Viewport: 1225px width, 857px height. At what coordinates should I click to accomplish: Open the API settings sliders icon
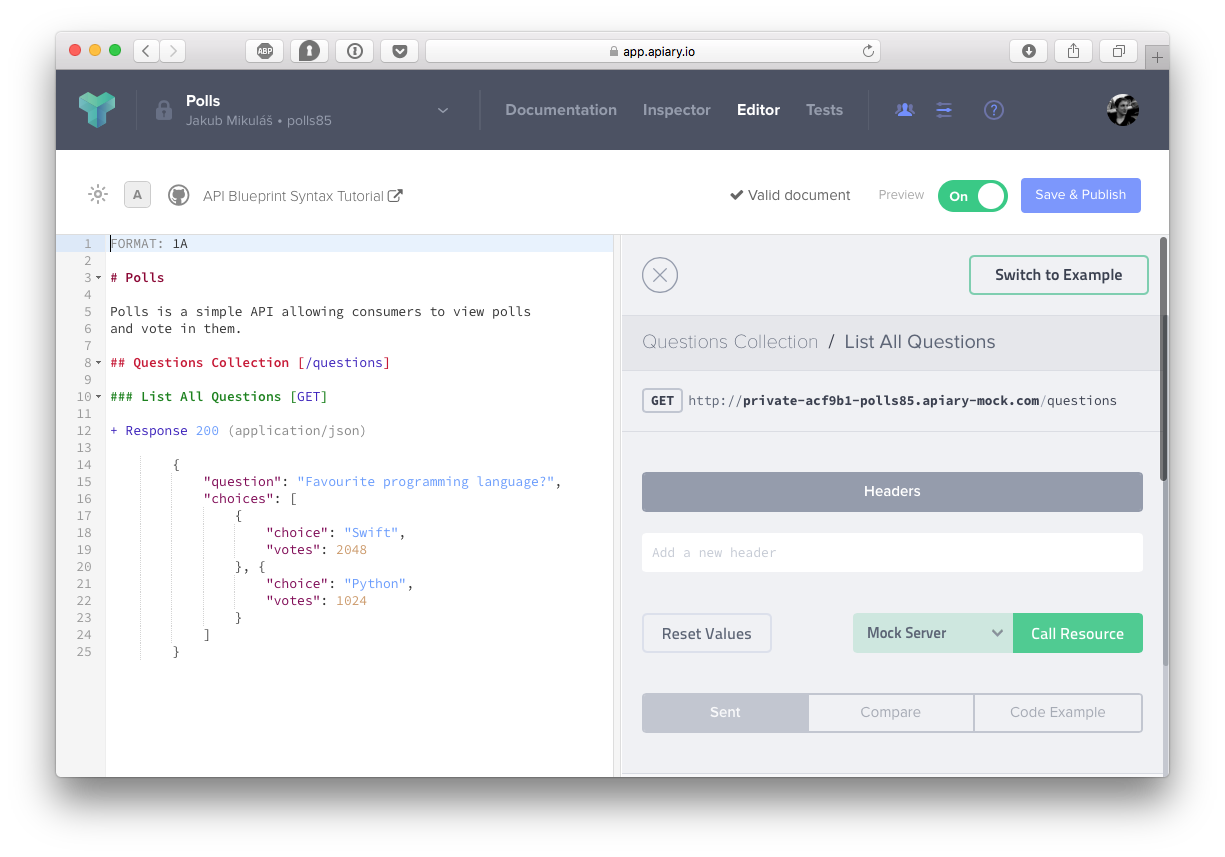point(944,110)
